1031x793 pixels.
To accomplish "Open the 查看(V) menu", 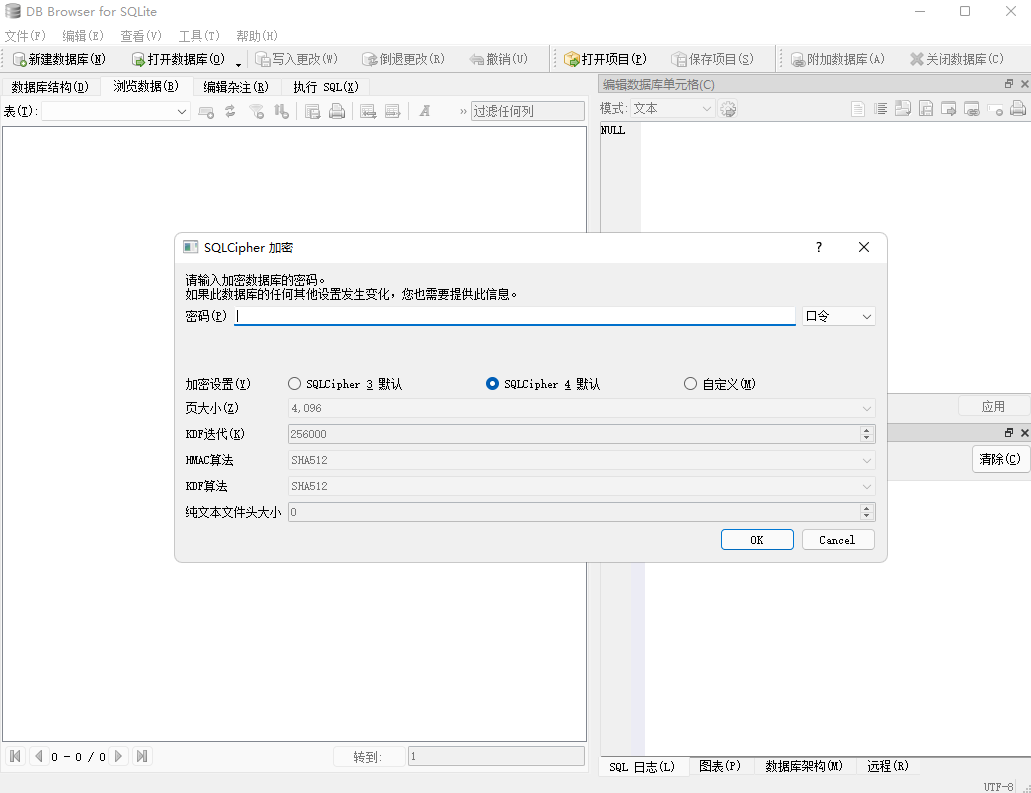I will [x=141, y=36].
